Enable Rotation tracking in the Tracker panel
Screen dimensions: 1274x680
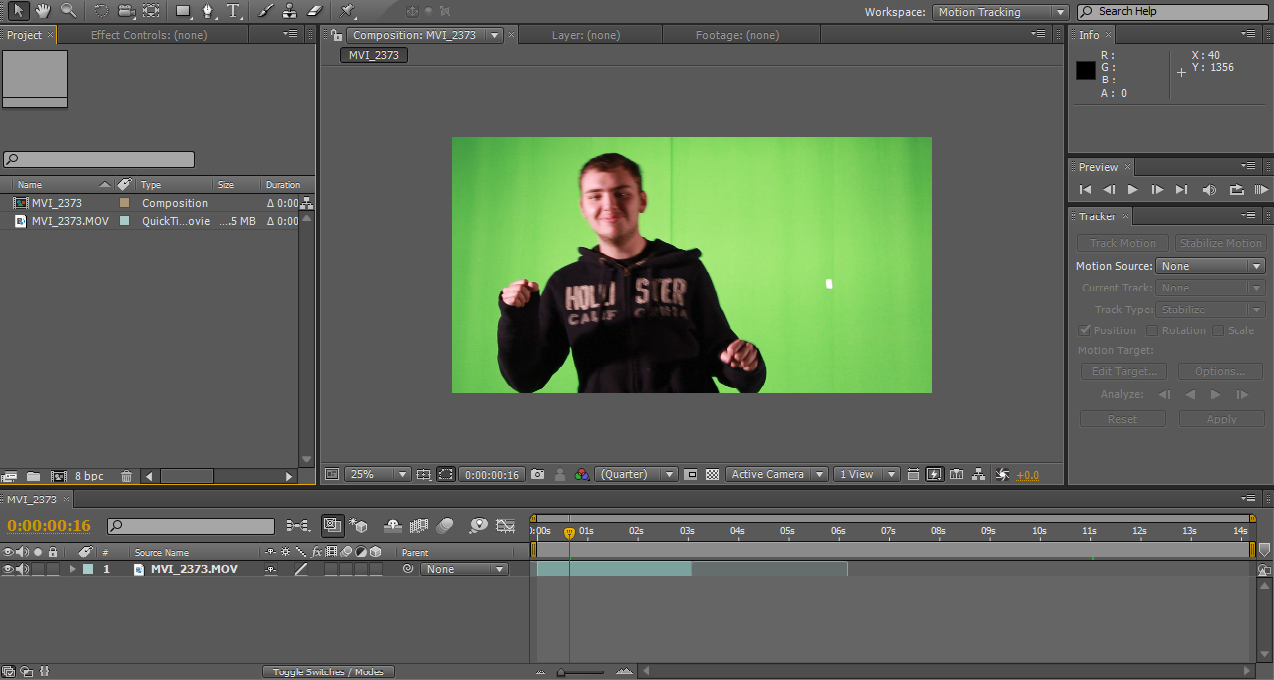pyautogui.click(x=1151, y=329)
